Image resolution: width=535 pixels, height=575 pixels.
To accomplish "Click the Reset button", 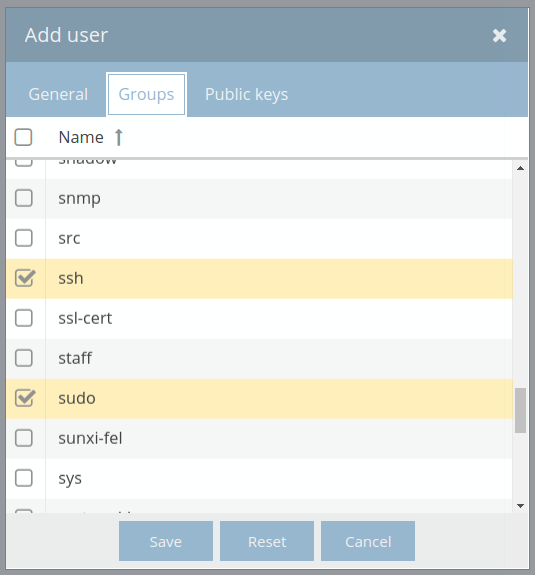I will pyautogui.click(x=267, y=541).
